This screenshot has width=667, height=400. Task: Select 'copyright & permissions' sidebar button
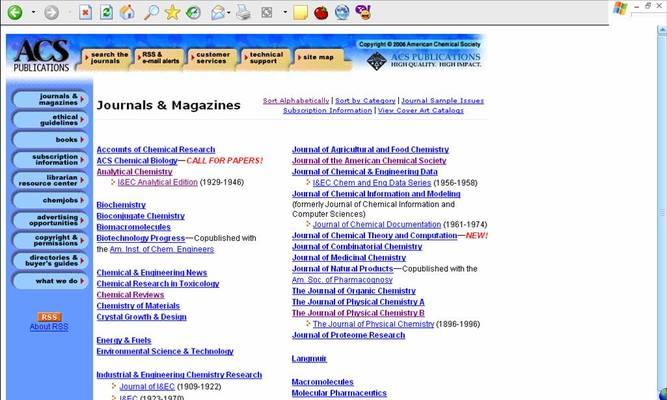click(50, 241)
